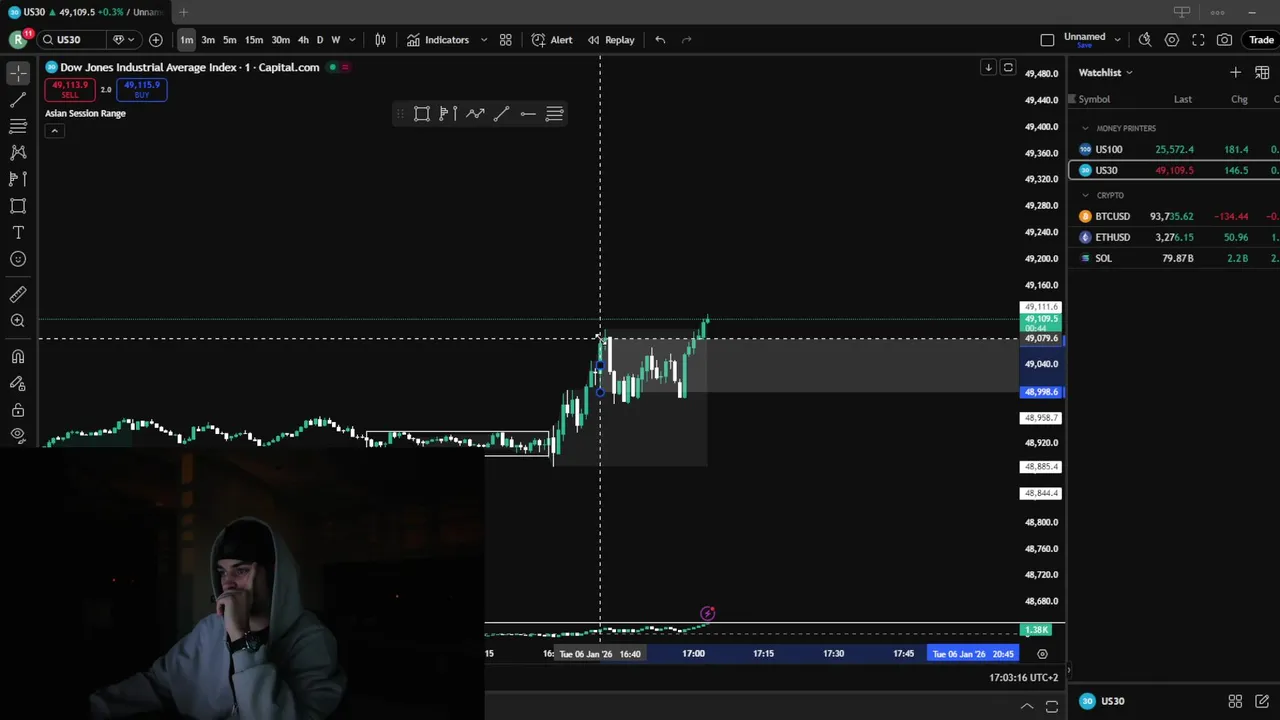Screen dimensions: 1280x720
Task: Toggle lock all drawings
Action: point(18,410)
